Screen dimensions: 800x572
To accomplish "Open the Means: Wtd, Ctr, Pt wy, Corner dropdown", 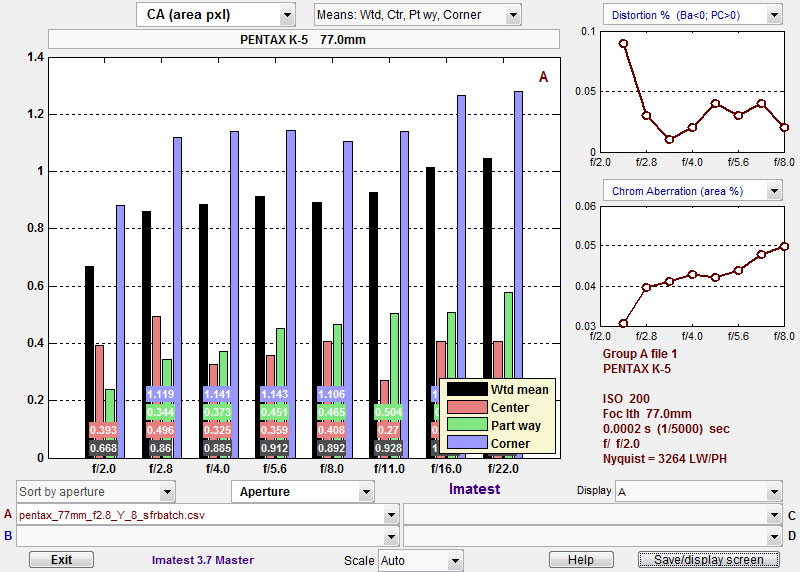I will [x=417, y=15].
